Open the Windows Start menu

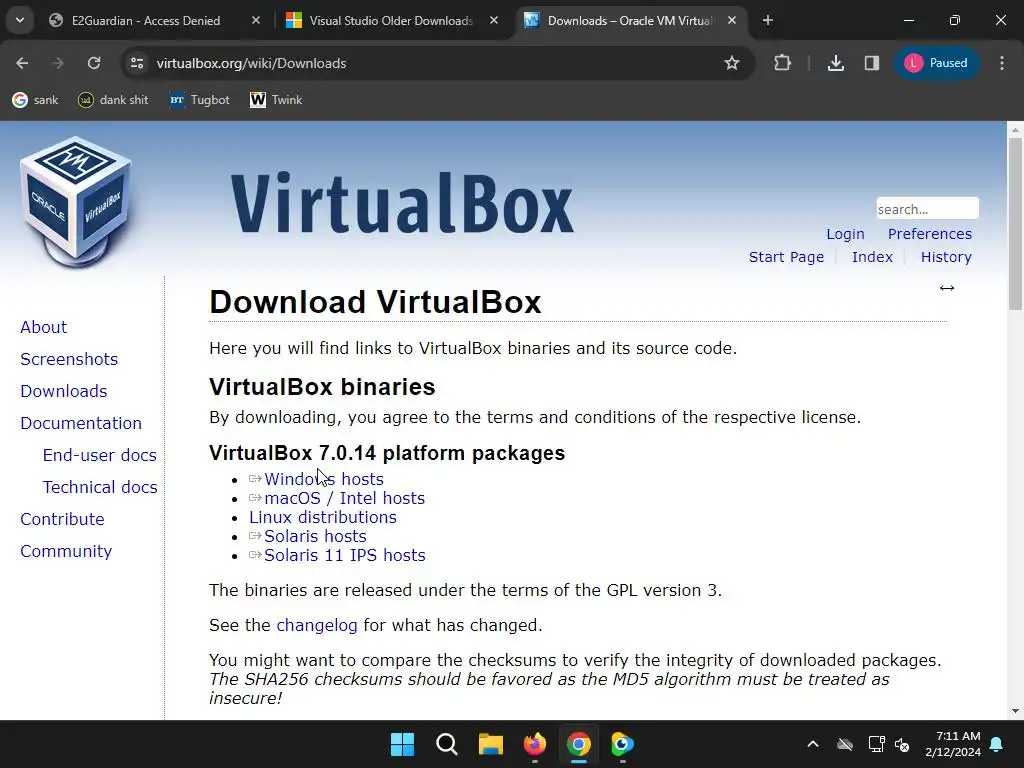pos(402,744)
